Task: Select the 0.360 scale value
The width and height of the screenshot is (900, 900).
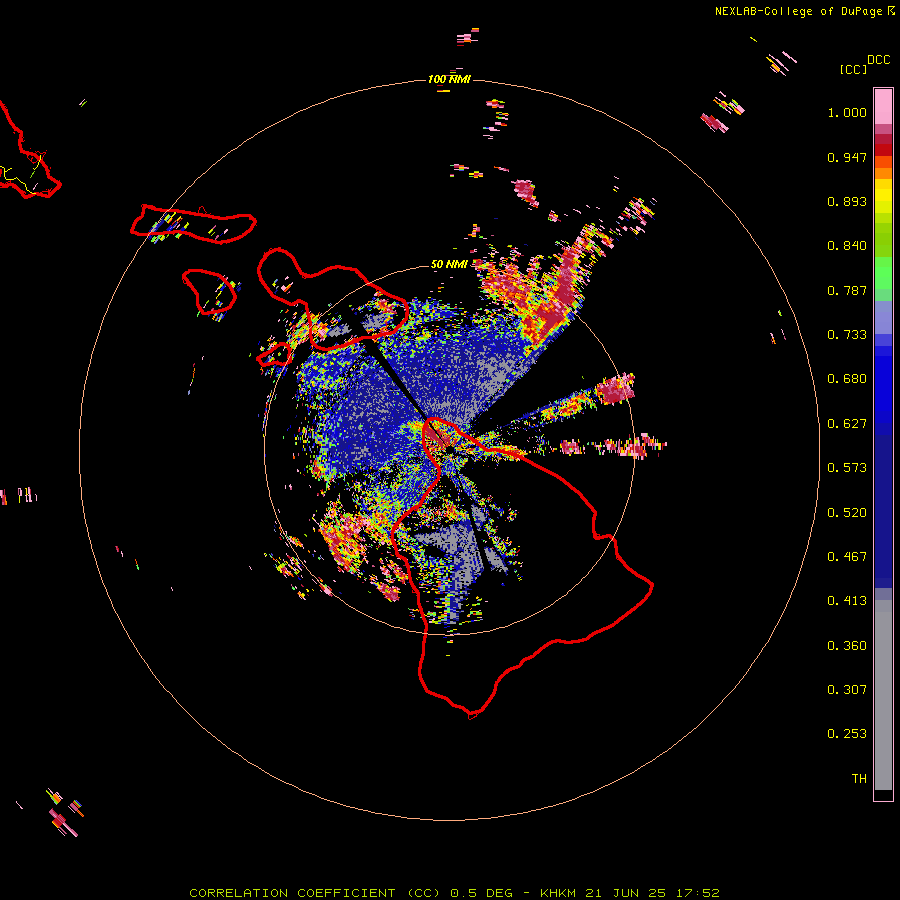Action: 847,646
